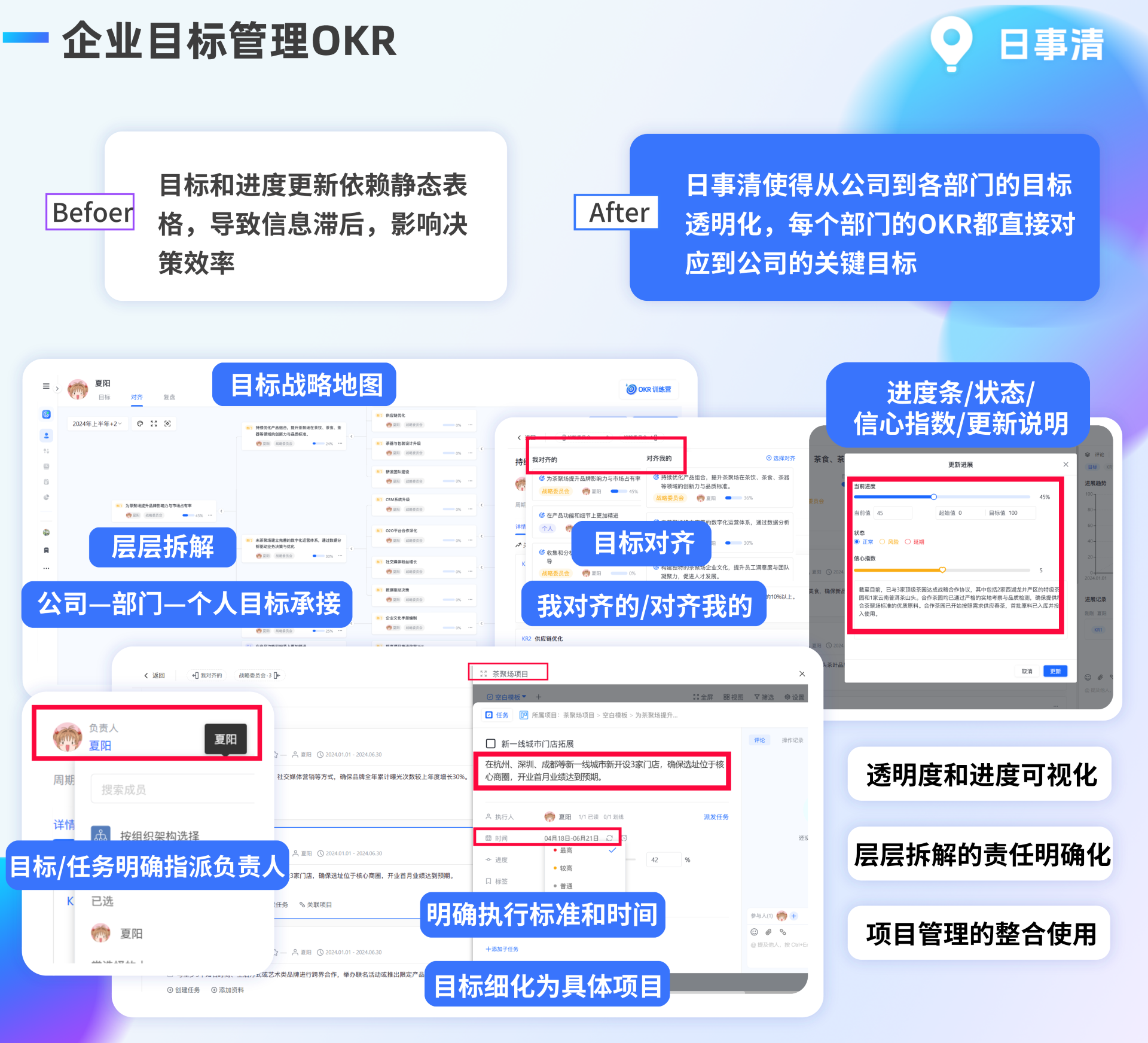Click the 选择对齐 link
The image size is (1148, 1043).
[x=781, y=458]
